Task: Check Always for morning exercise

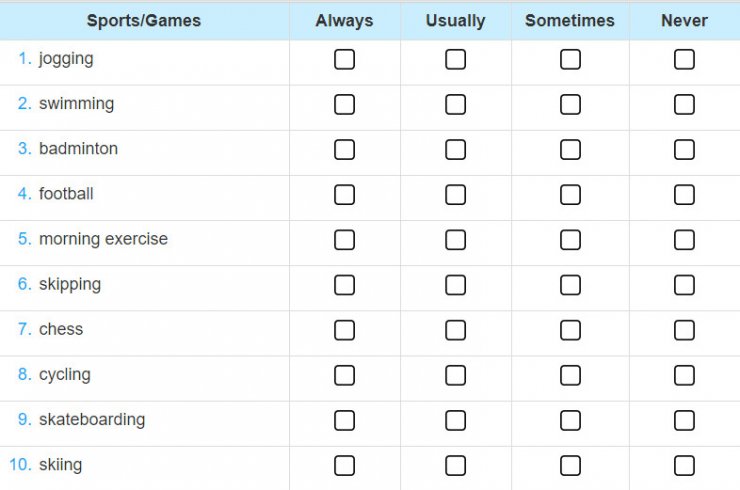Action: tap(344, 240)
